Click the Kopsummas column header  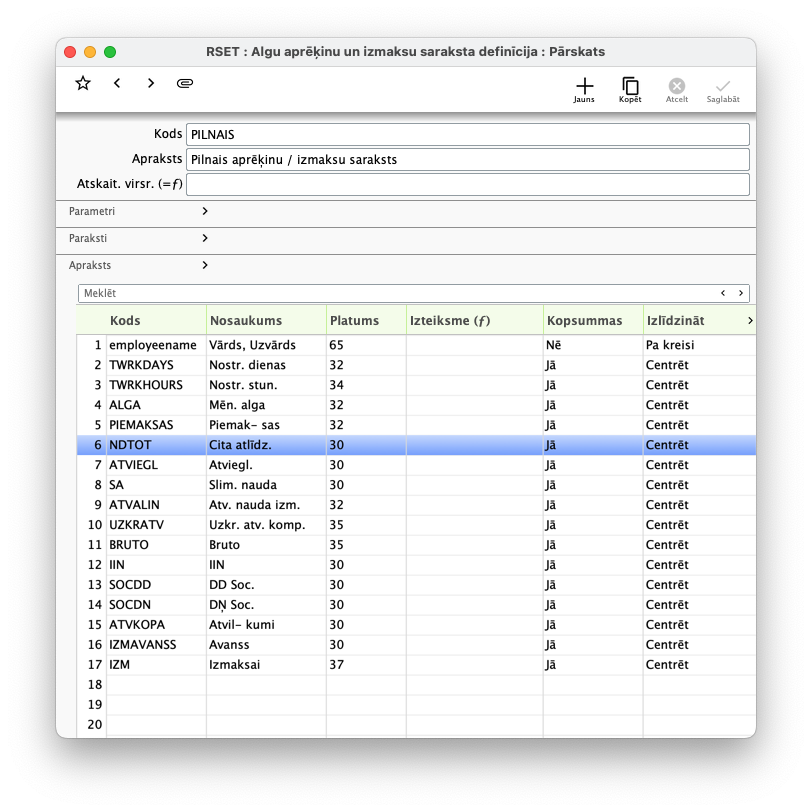(x=592, y=321)
